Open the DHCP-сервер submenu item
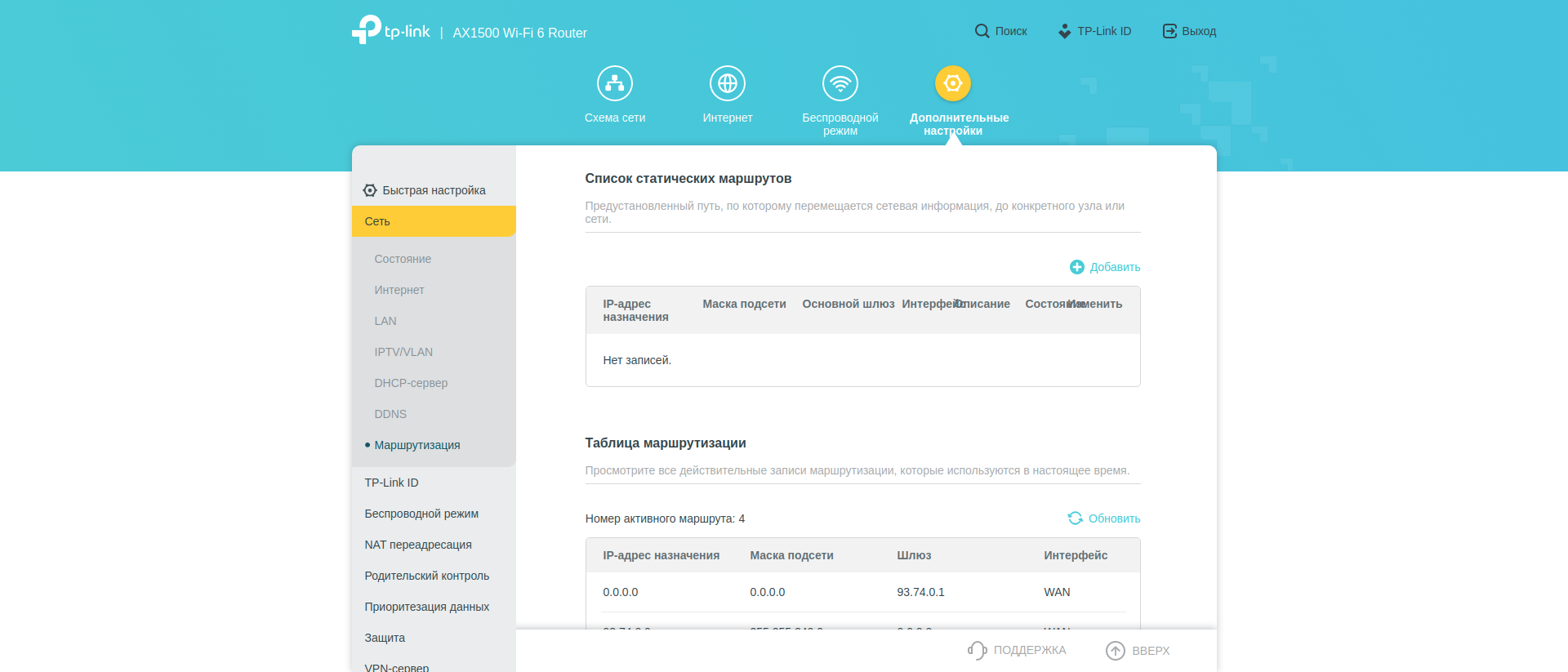 tap(411, 383)
